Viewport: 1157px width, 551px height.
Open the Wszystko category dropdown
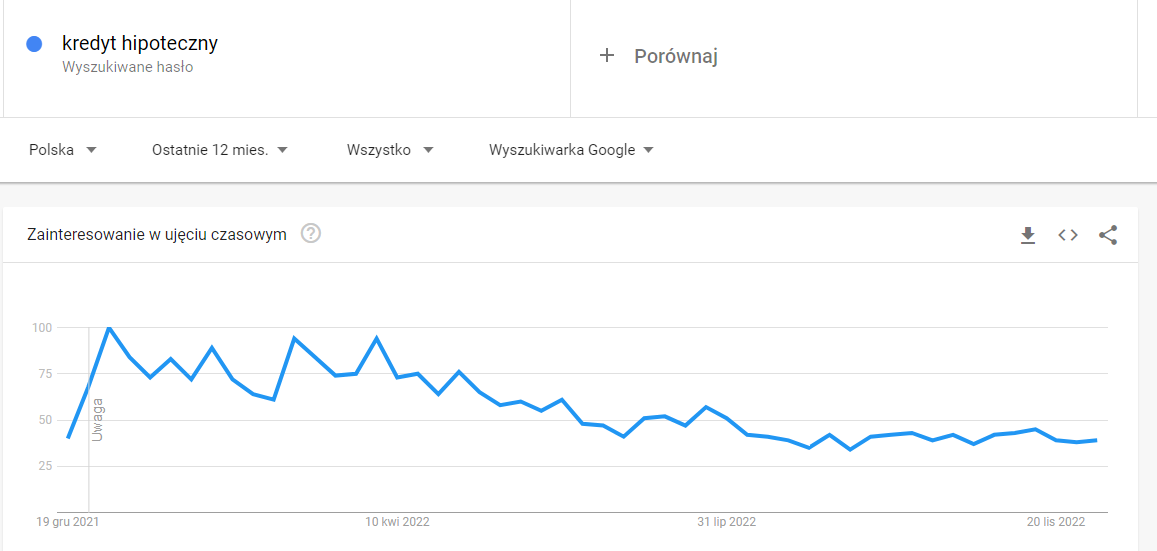tap(390, 150)
